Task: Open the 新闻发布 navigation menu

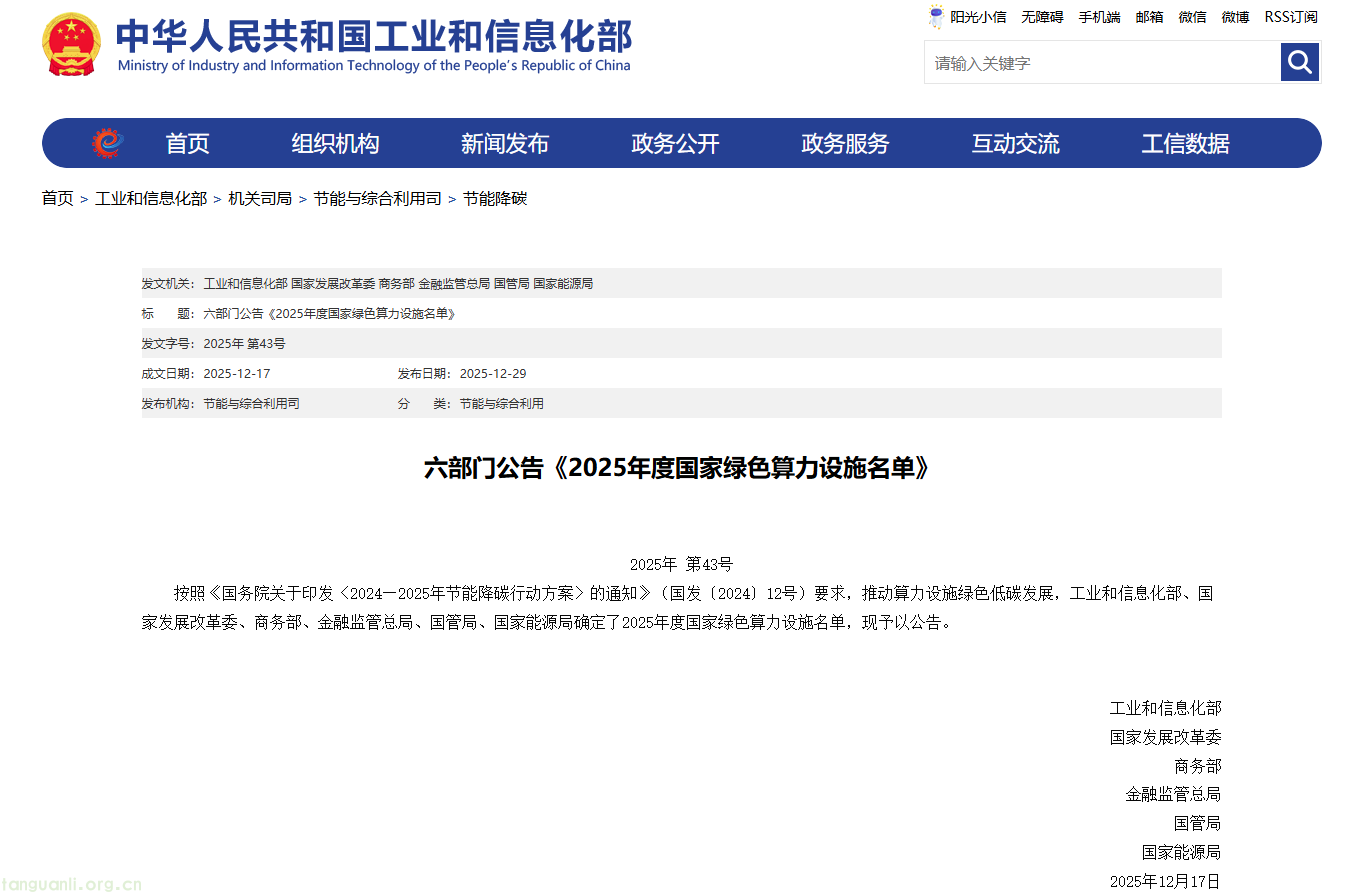Action: pyautogui.click(x=504, y=143)
